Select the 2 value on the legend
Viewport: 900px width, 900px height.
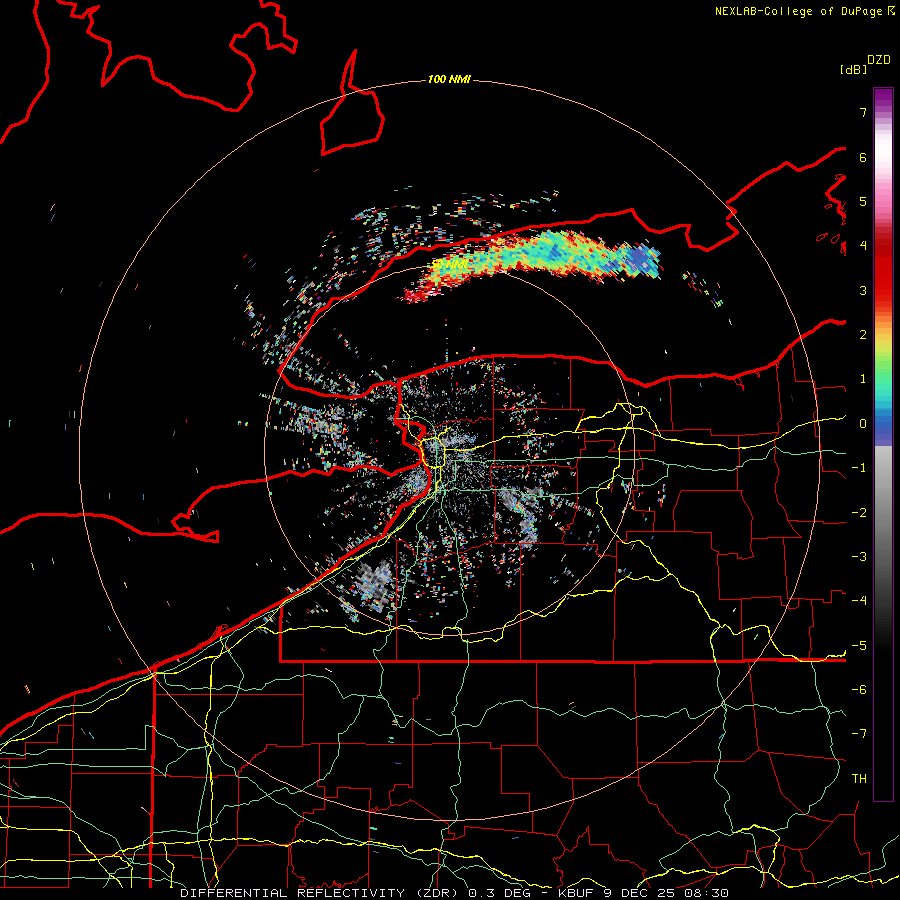[x=863, y=335]
